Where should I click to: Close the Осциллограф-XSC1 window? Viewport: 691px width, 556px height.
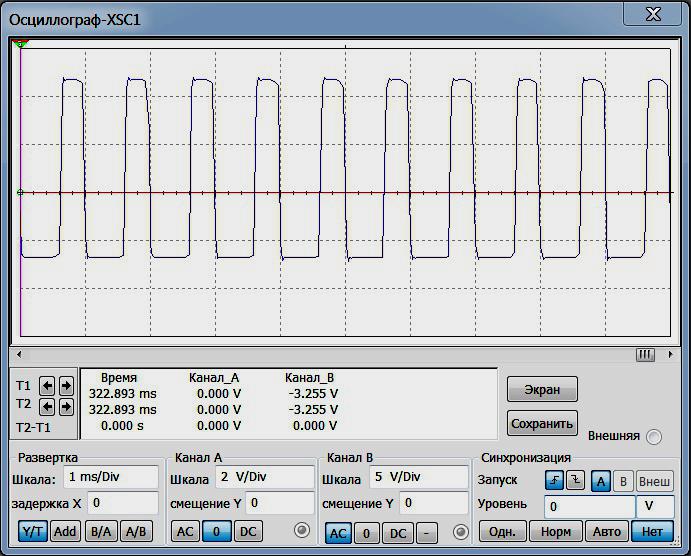pyautogui.click(x=652, y=14)
